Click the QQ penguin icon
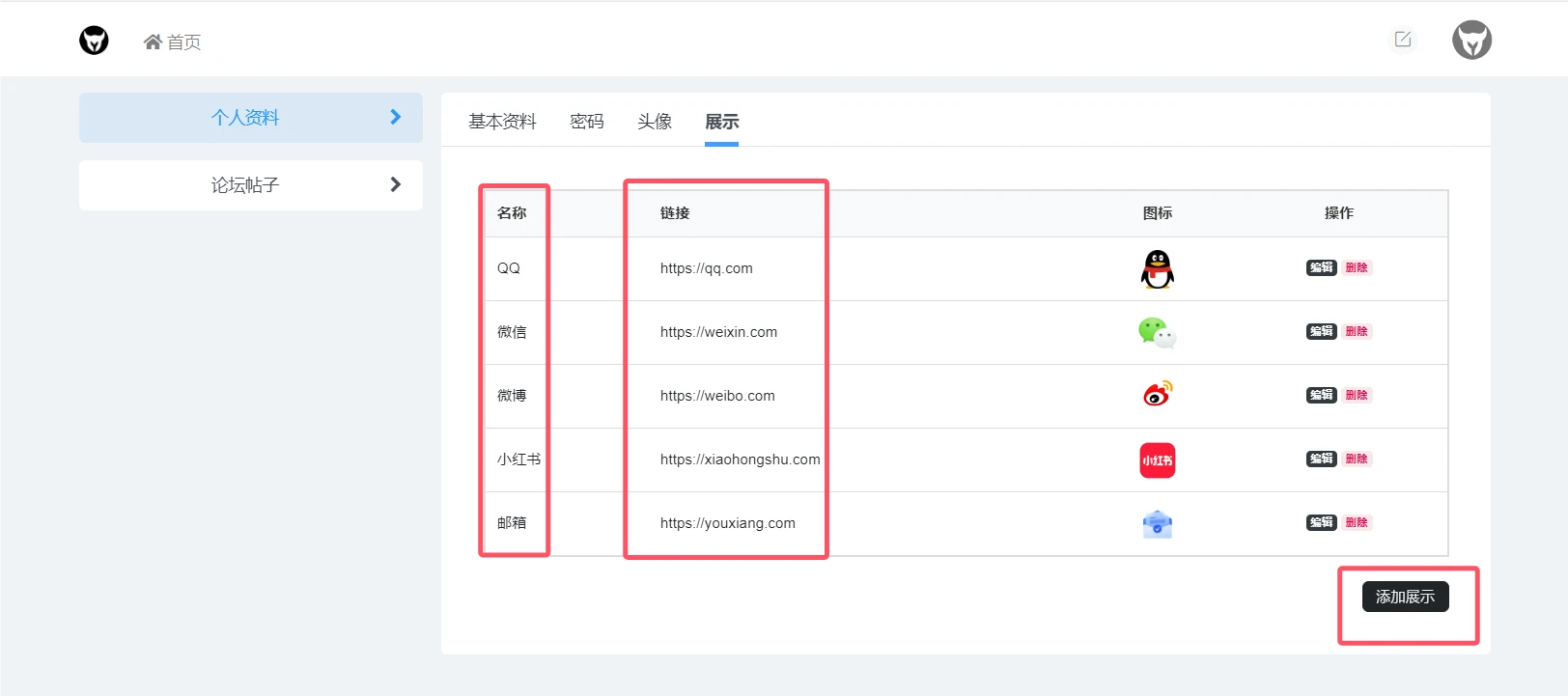The width and height of the screenshot is (1568, 696). (1157, 269)
